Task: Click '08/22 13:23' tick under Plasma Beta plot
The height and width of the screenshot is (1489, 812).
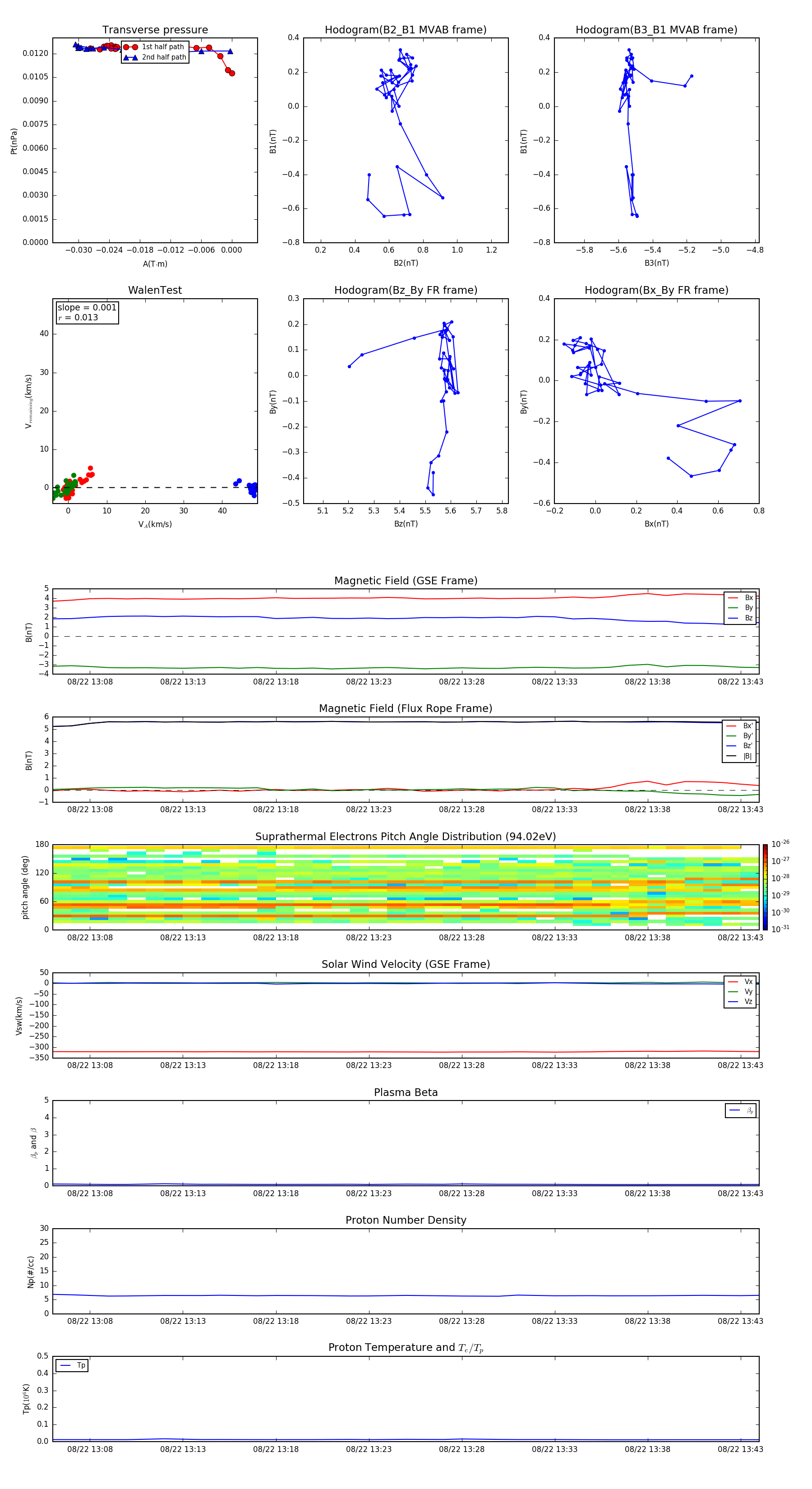Action: (x=369, y=1193)
